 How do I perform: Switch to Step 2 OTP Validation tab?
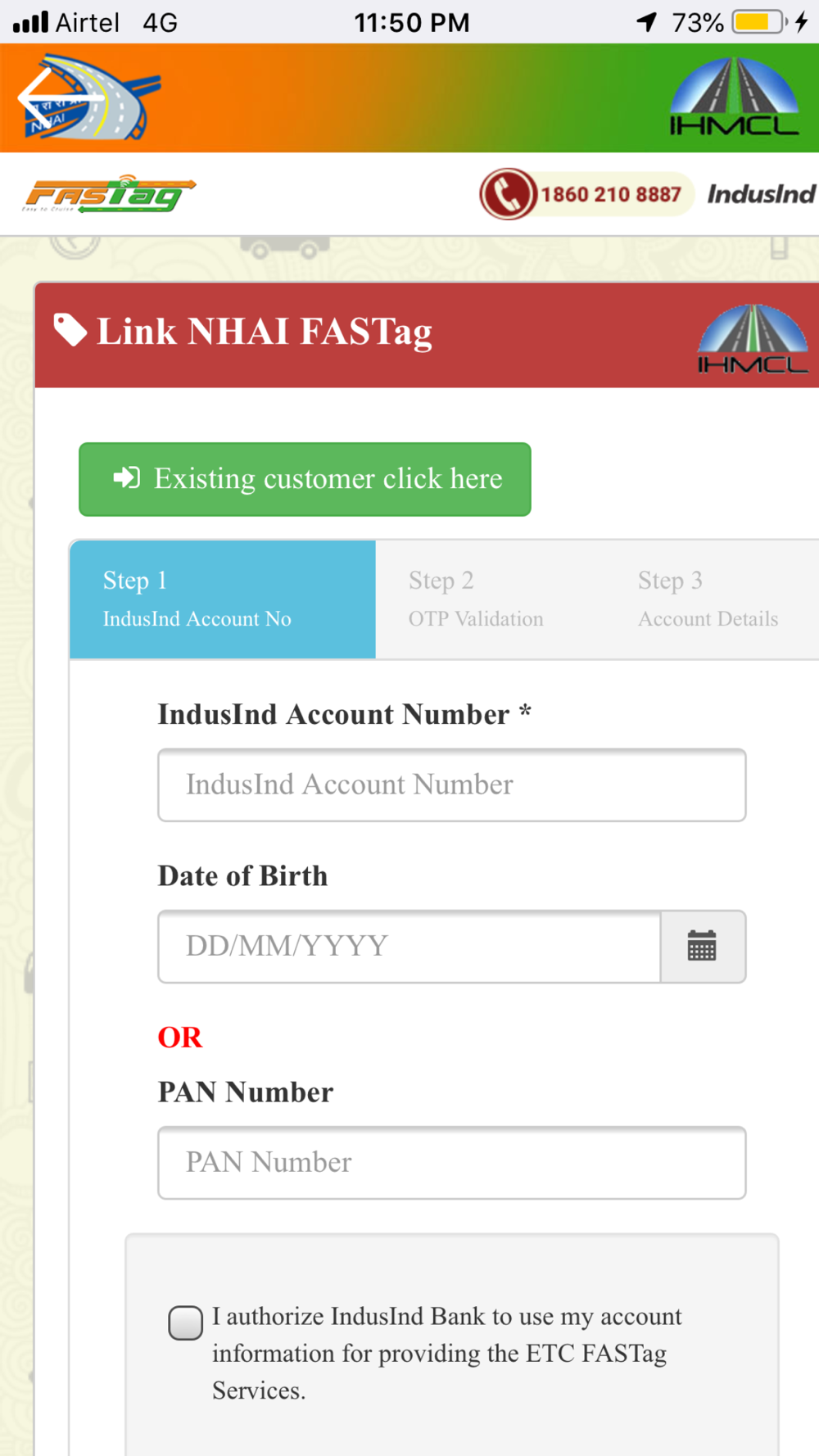[x=476, y=599]
